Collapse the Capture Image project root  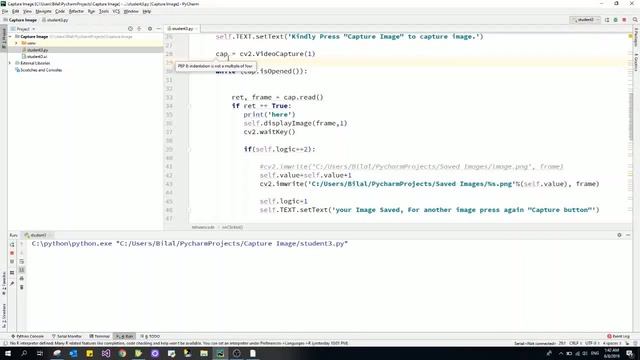click(x=10, y=37)
